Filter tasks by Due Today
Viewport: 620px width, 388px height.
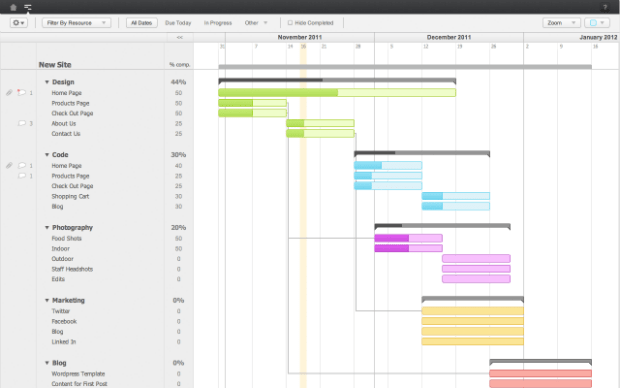point(178,23)
